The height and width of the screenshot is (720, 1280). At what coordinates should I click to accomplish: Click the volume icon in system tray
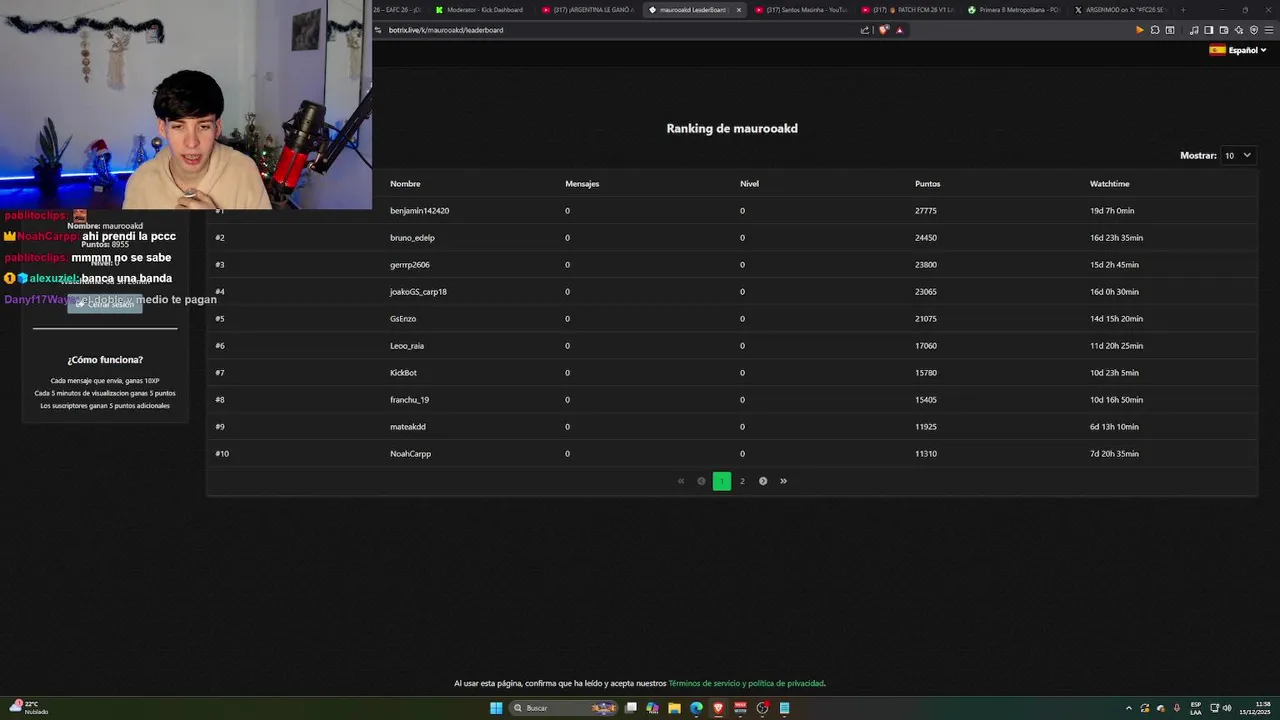click(x=1227, y=708)
